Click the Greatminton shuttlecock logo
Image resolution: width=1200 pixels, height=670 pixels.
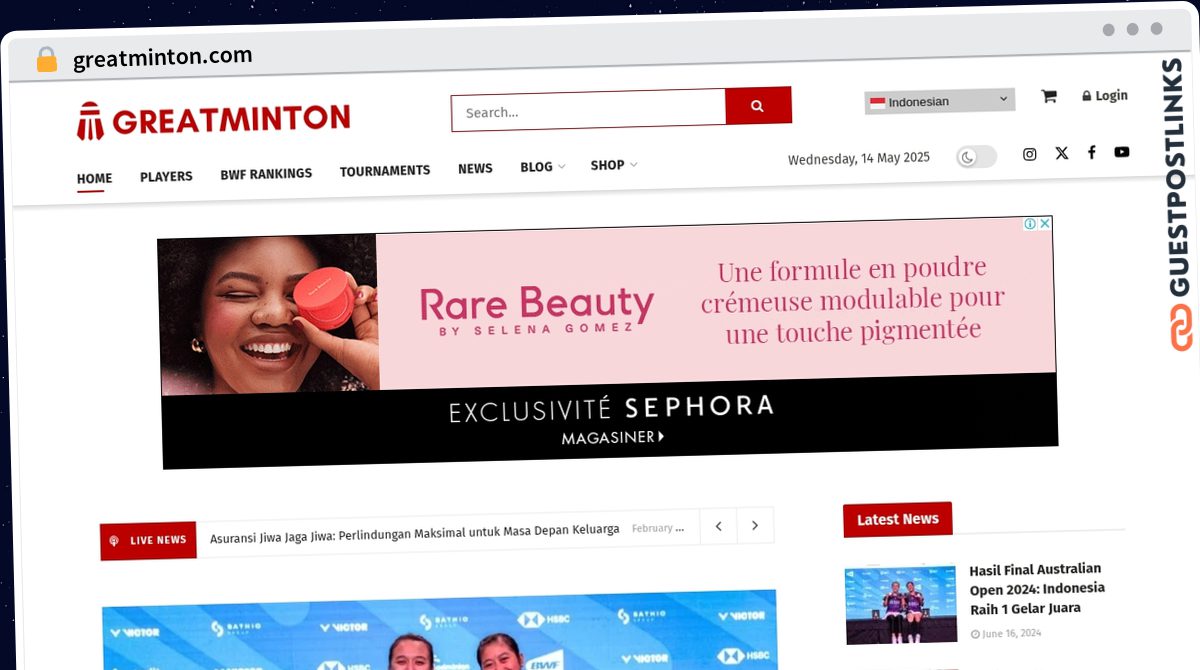(213, 120)
